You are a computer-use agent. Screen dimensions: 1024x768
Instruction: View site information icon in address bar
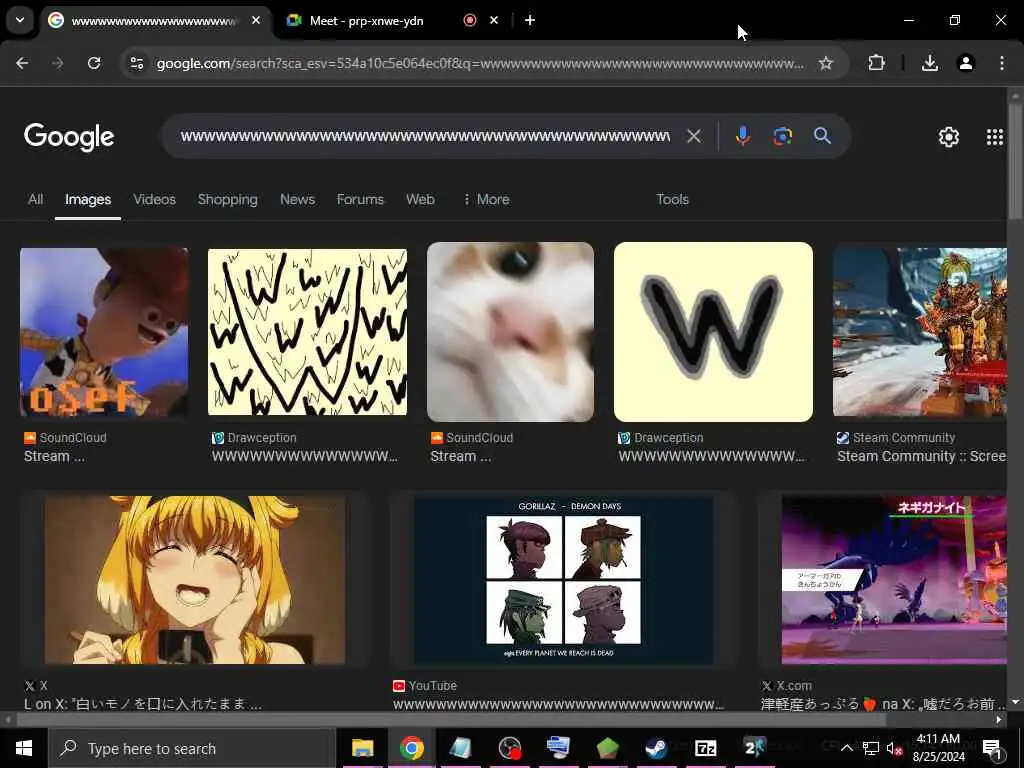(x=137, y=63)
